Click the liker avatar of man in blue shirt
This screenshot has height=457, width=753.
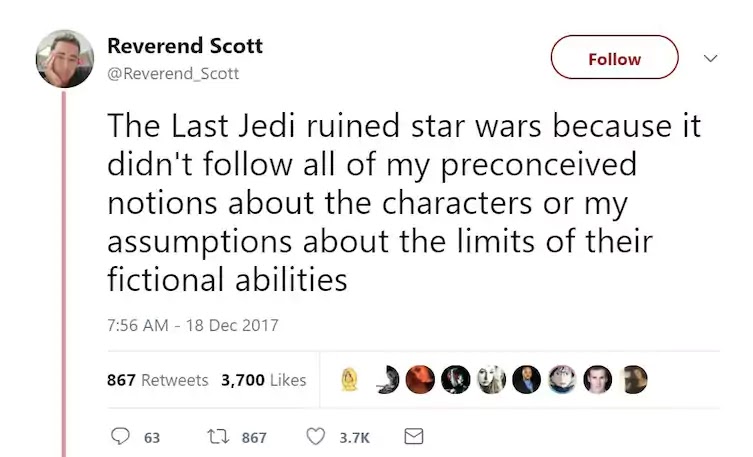(x=526, y=380)
